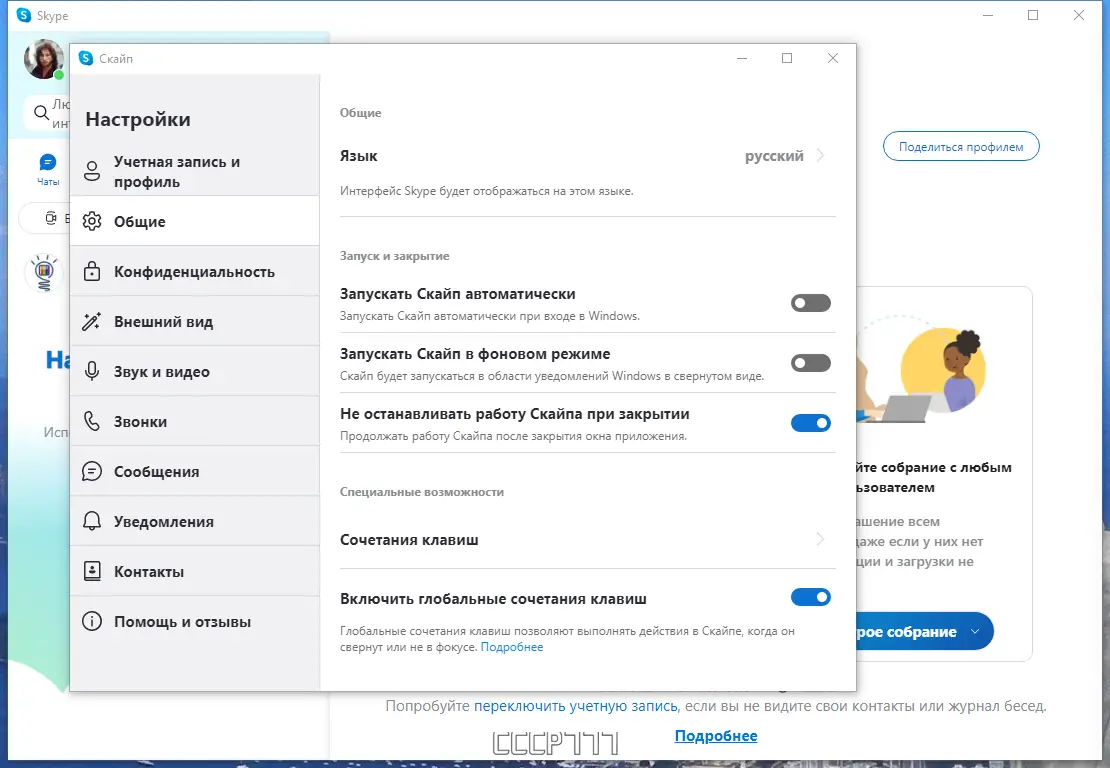Open the Чаты icon in main window
The height and width of the screenshot is (768, 1110).
click(x=48, y=164)
